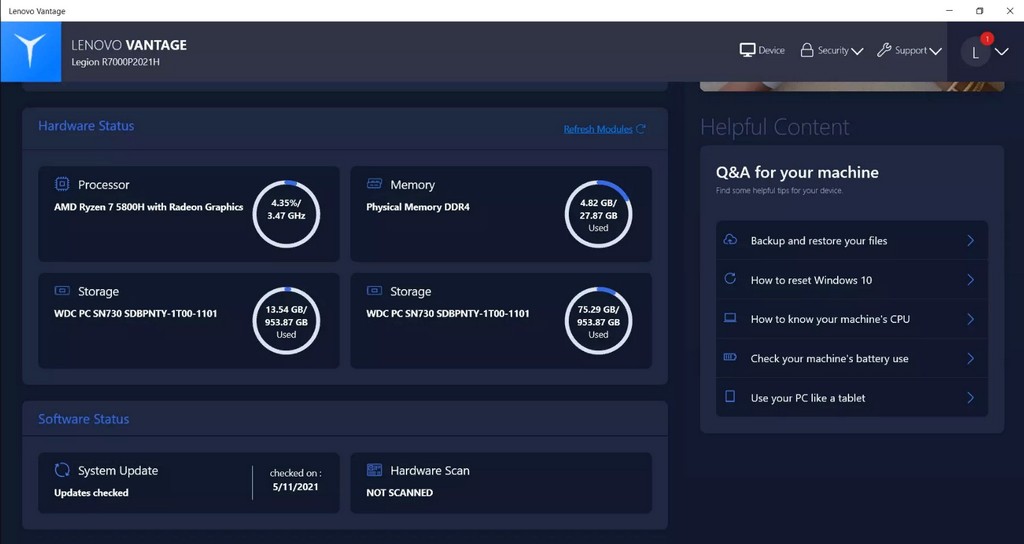
Task: Click the 'Helpful Content' heading
Action: point(775,127)
